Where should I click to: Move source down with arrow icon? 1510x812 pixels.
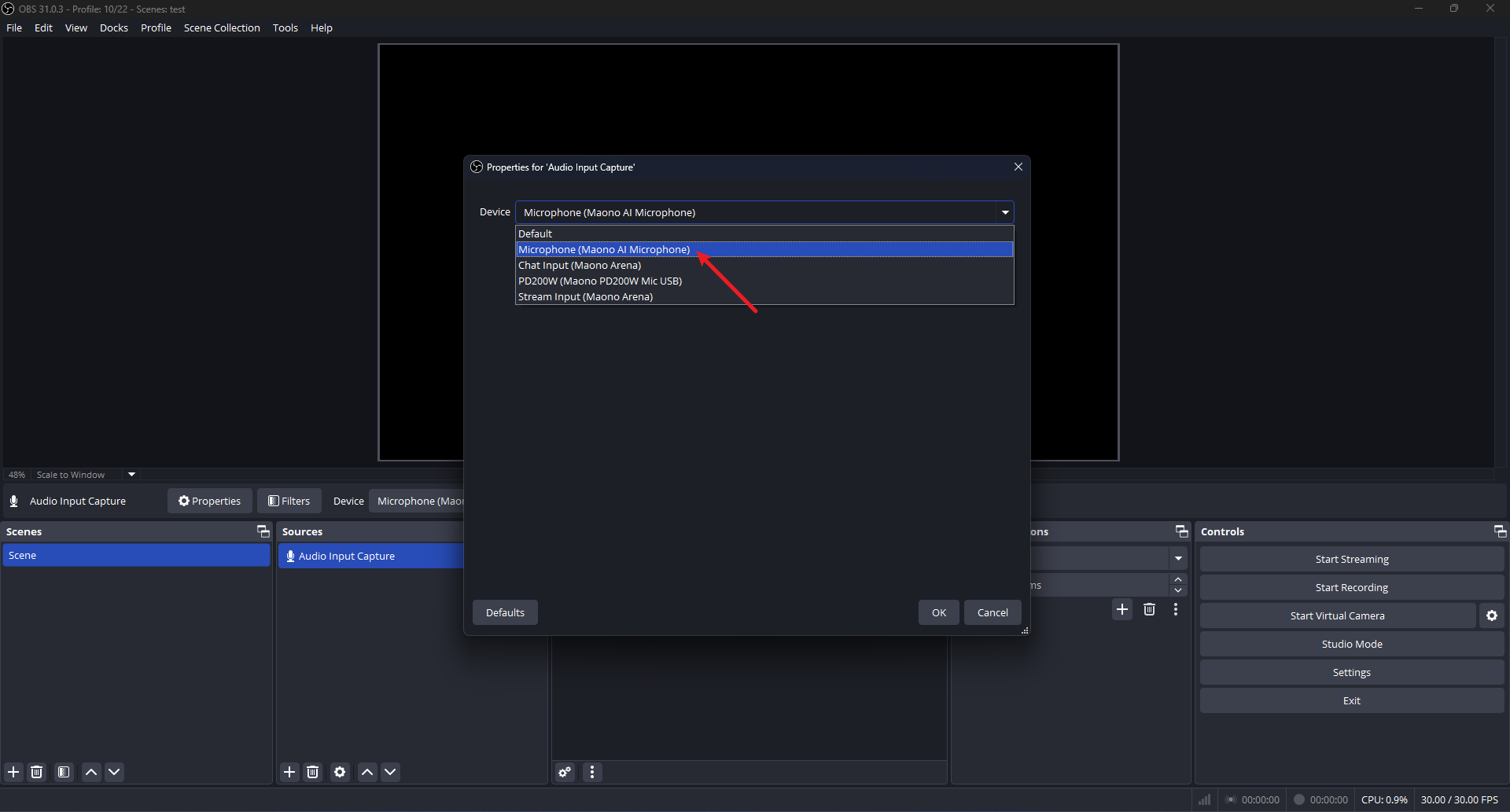[x=390, y=772]
